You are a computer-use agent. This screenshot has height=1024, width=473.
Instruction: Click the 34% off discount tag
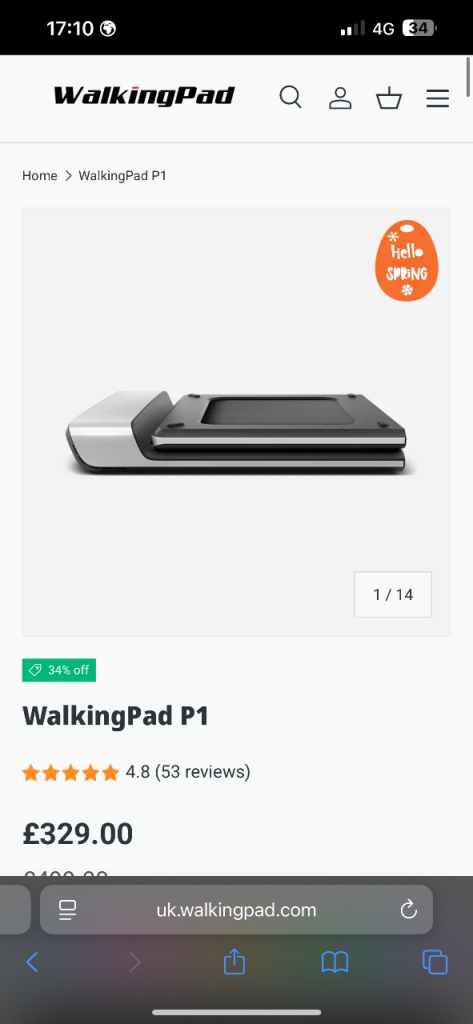[x=59, y=670]
